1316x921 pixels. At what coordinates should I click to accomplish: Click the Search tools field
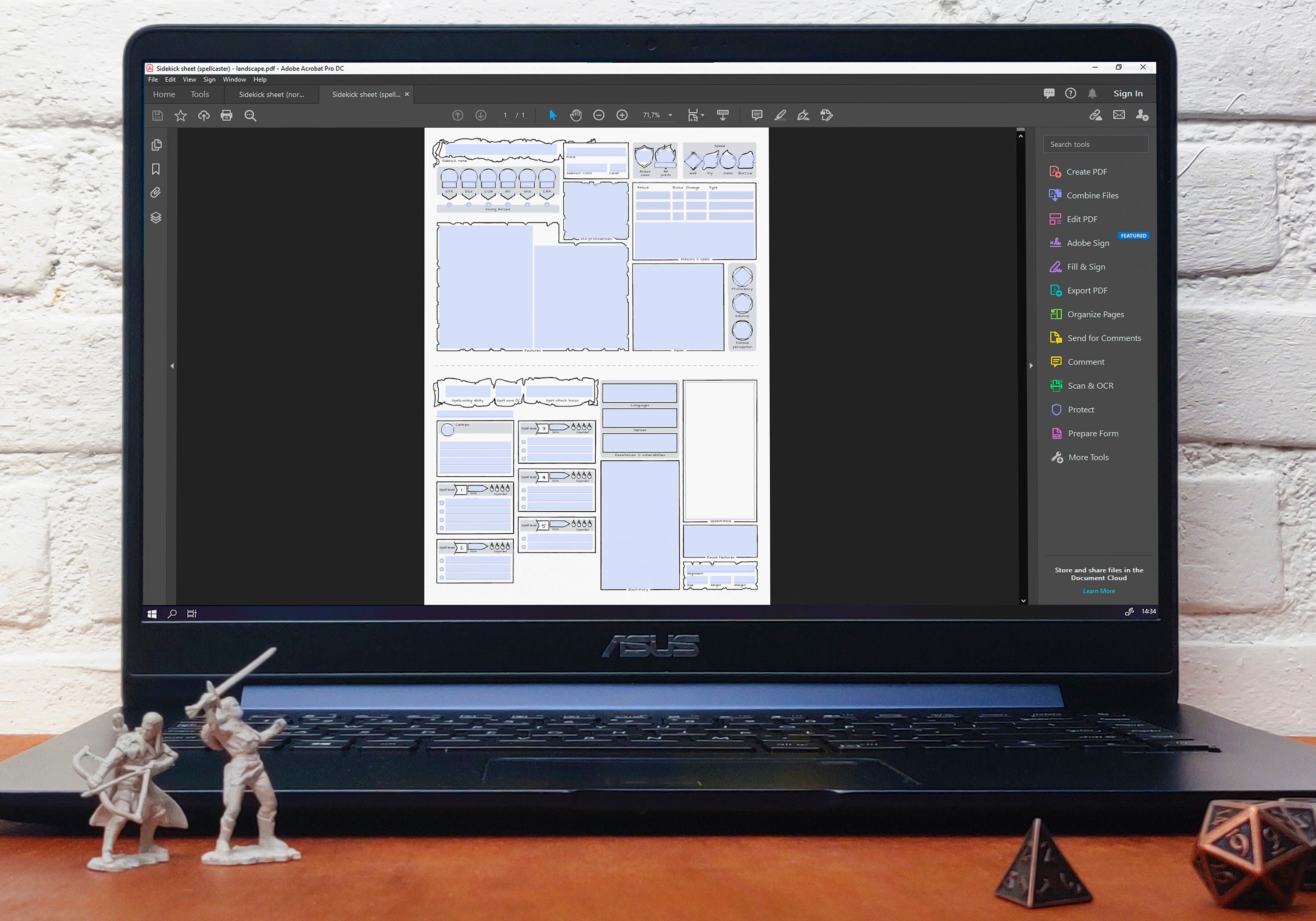point(1095,144)
